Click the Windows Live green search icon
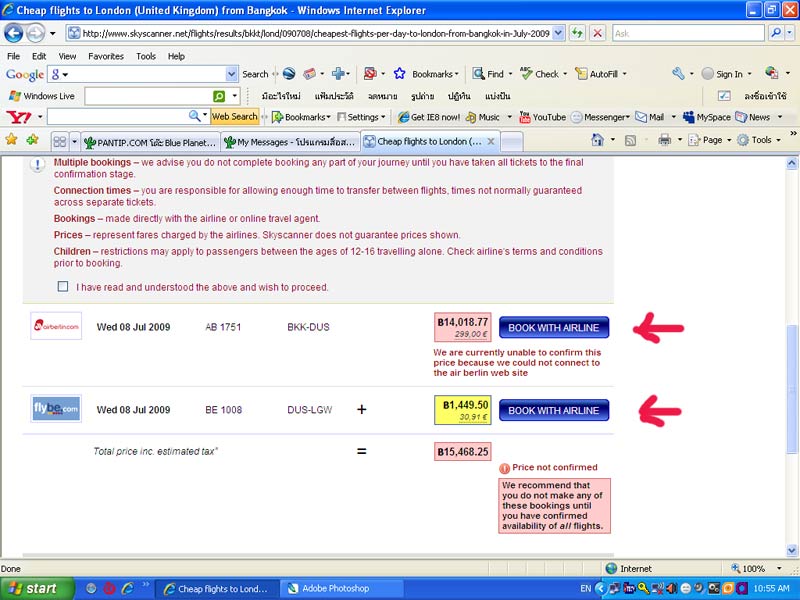The width and height of the screenshot is (800, 600). [219, 96]
